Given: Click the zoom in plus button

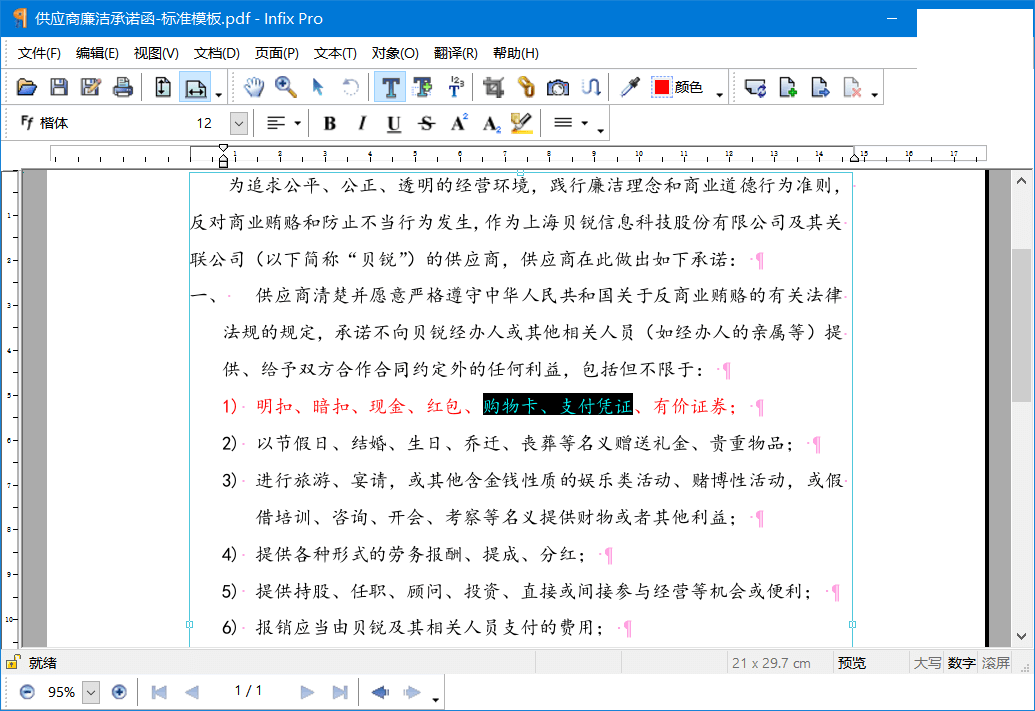Looking at the screenshot, I should 119,692.
